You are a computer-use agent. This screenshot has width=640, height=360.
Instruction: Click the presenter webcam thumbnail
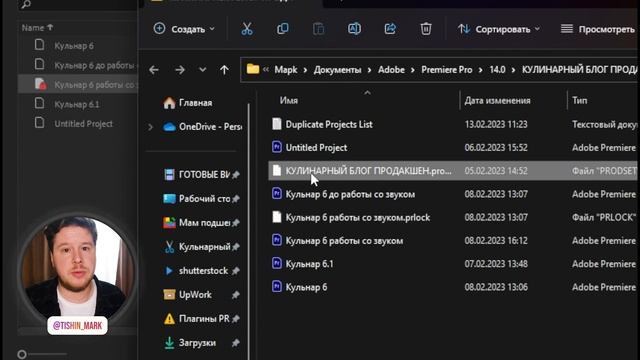tap(77, 269)
